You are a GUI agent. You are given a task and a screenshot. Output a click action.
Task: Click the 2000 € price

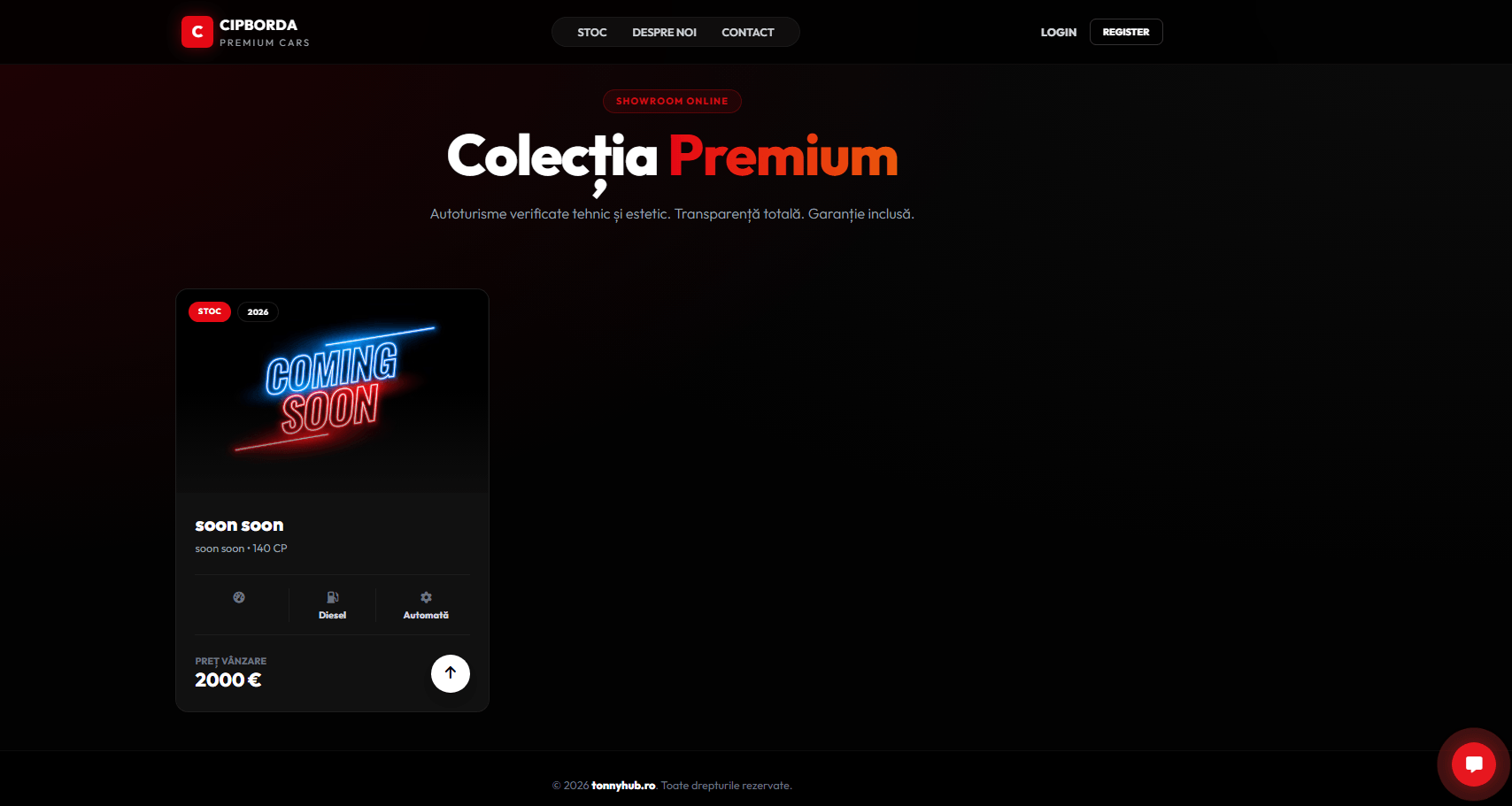click(x=228, y=680)
